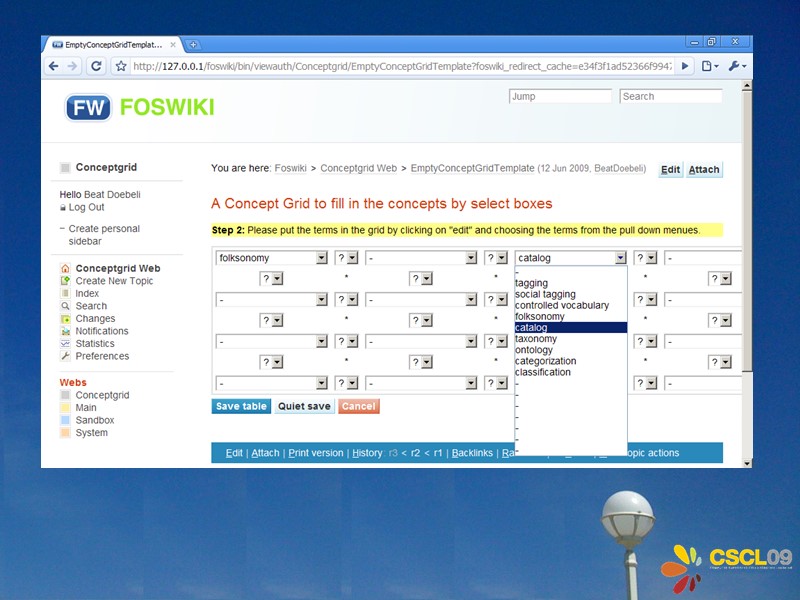Click inside the Jump input field
The image size is (800, 600).
[560, 96]
